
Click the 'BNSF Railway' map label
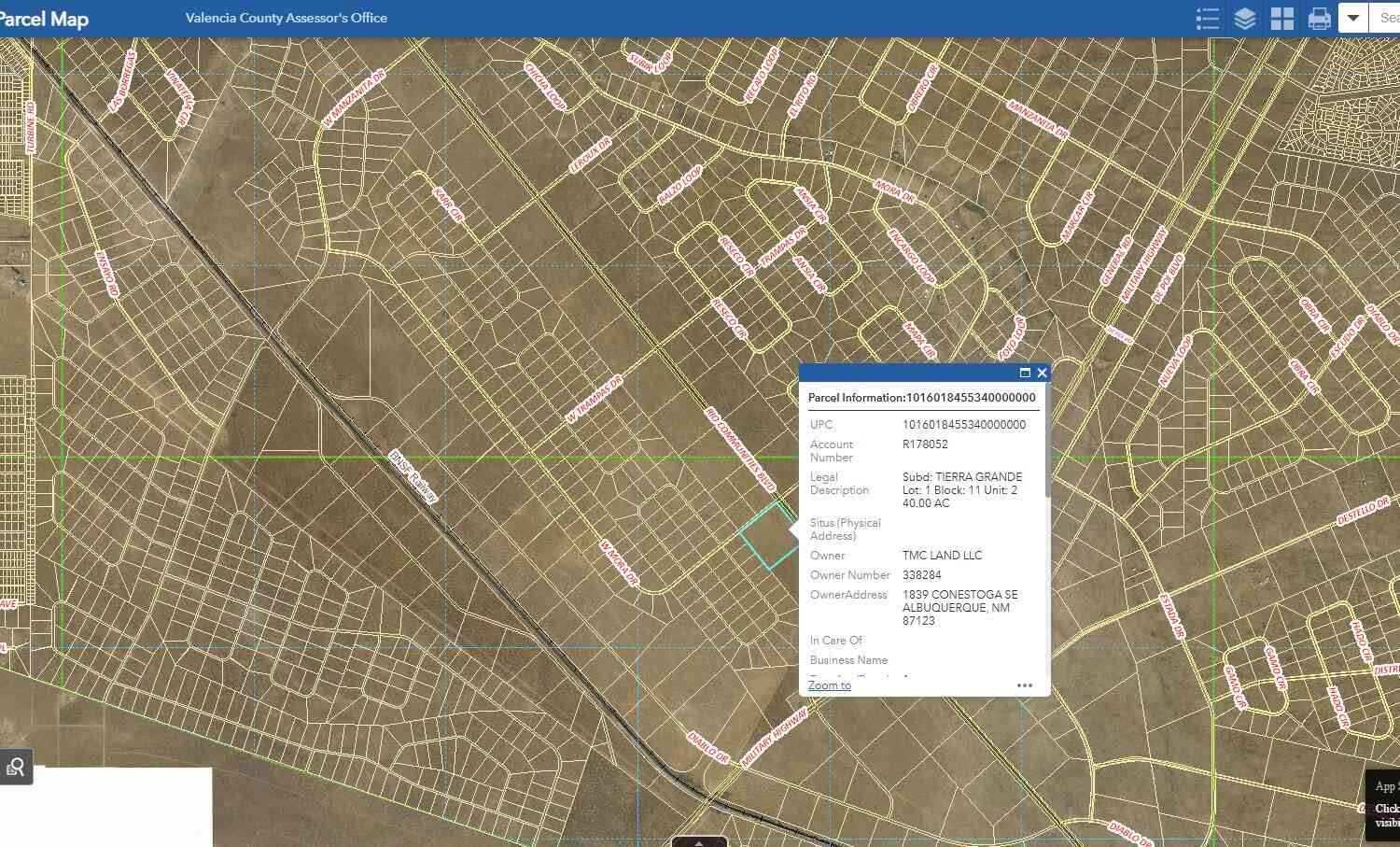[413, 476]
